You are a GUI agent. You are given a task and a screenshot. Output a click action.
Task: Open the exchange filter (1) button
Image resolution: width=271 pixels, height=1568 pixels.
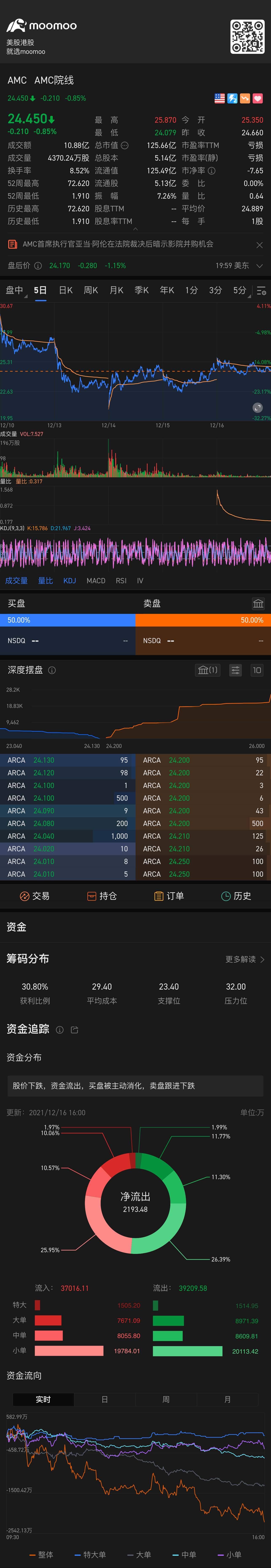coord(208,670)
